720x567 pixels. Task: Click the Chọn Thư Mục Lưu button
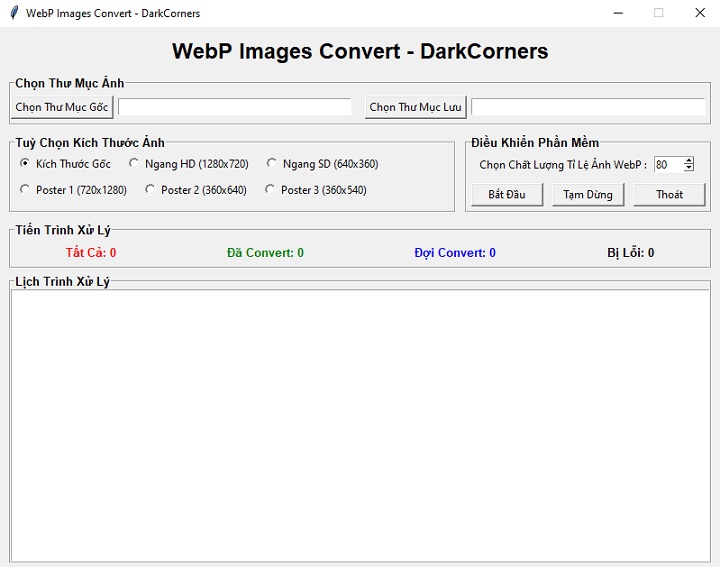pos(416,107)
